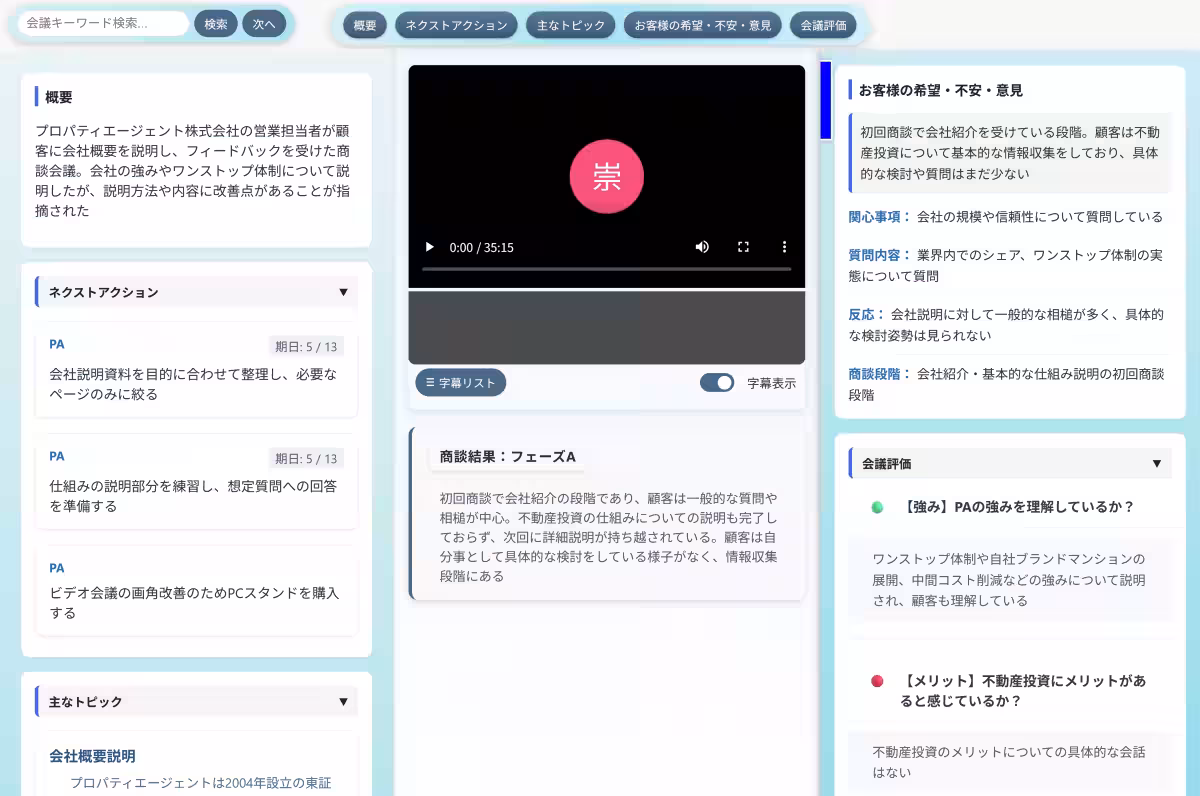Collapse the ネクストアクション section
The width and height of the screenshot is (1200, 796).
pos(344,291)
